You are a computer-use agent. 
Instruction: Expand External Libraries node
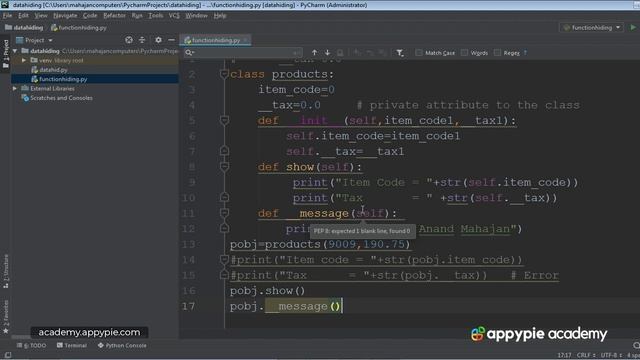point(15,89)
